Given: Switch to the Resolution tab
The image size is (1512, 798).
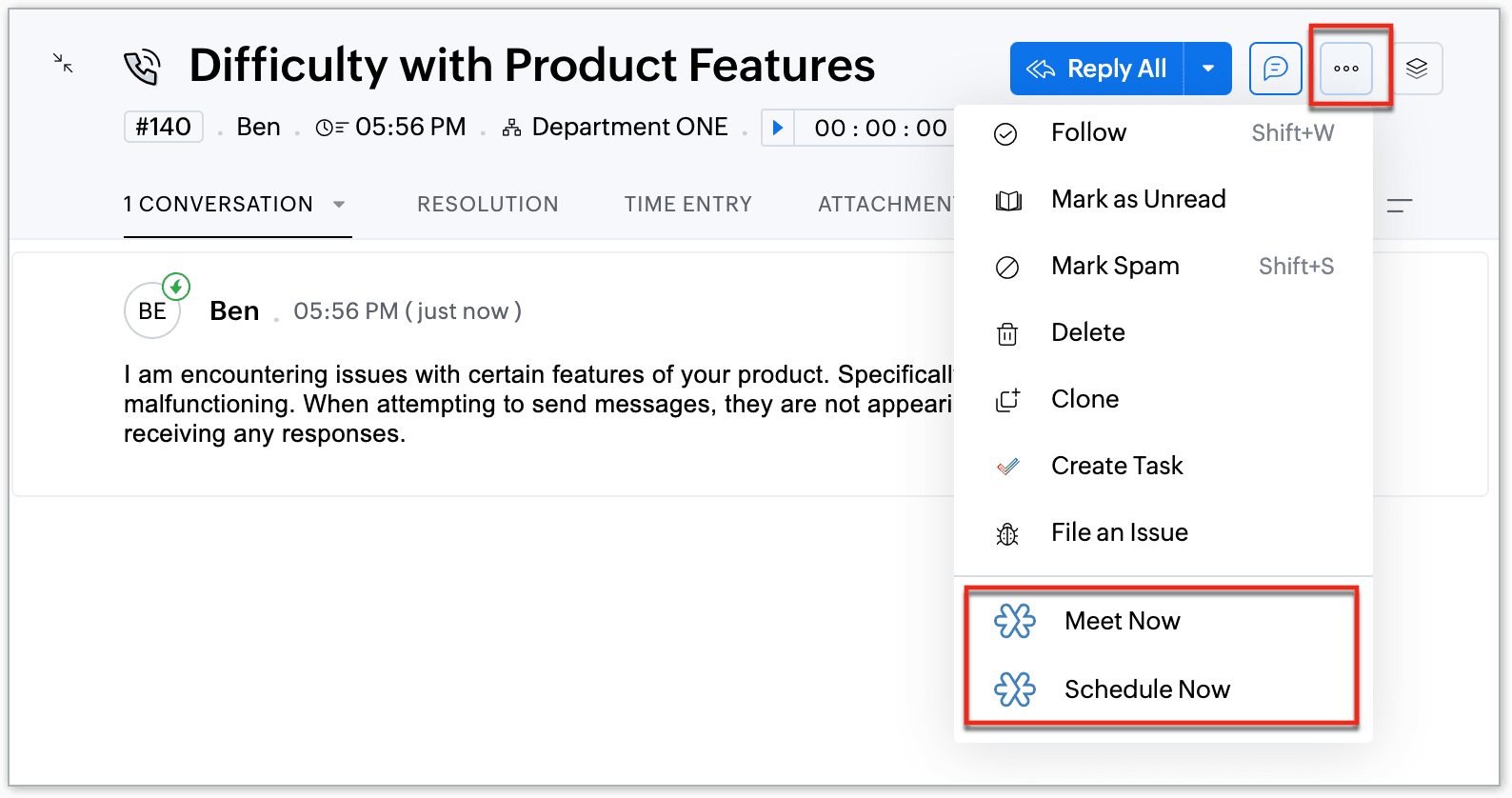Looking at the screenshot, I should click(x=487, y=205).
